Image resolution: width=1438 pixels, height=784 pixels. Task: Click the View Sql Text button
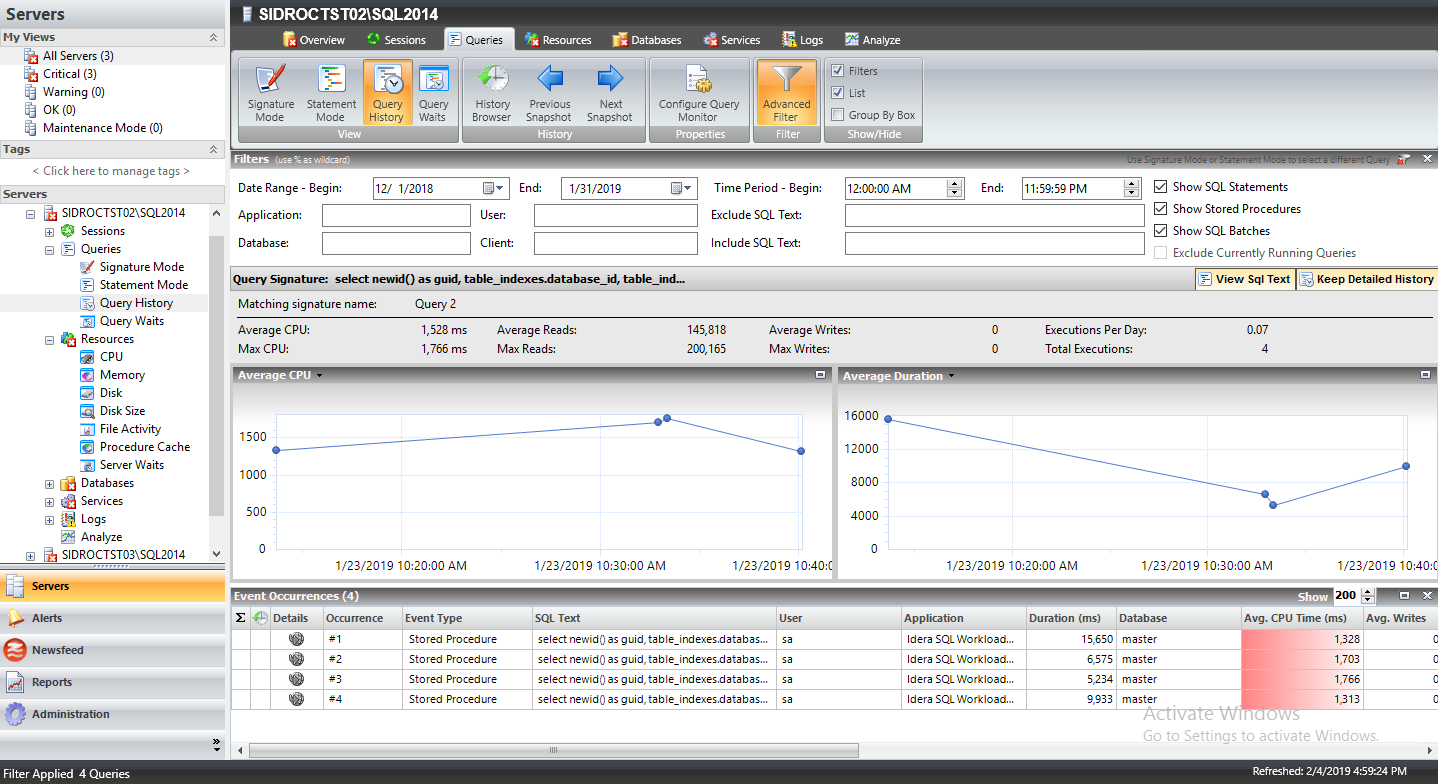[1245, 279]
